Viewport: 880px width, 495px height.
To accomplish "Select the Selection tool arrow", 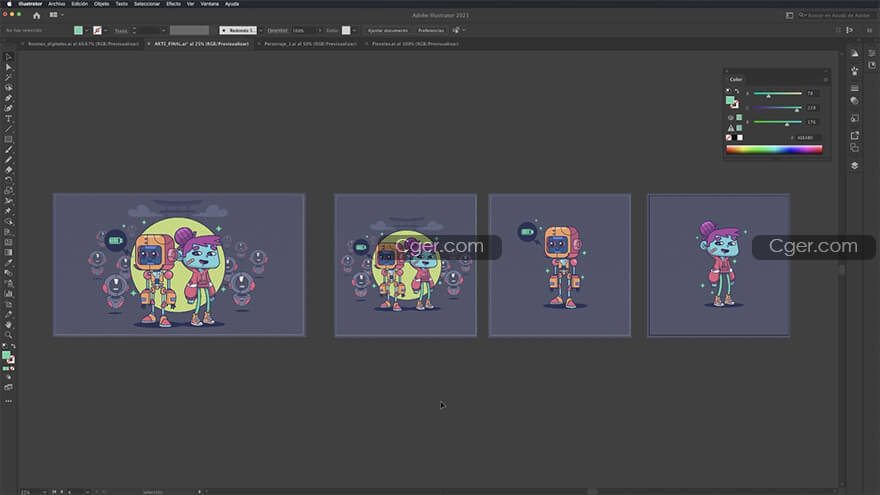I will click(x=8, y=57).
